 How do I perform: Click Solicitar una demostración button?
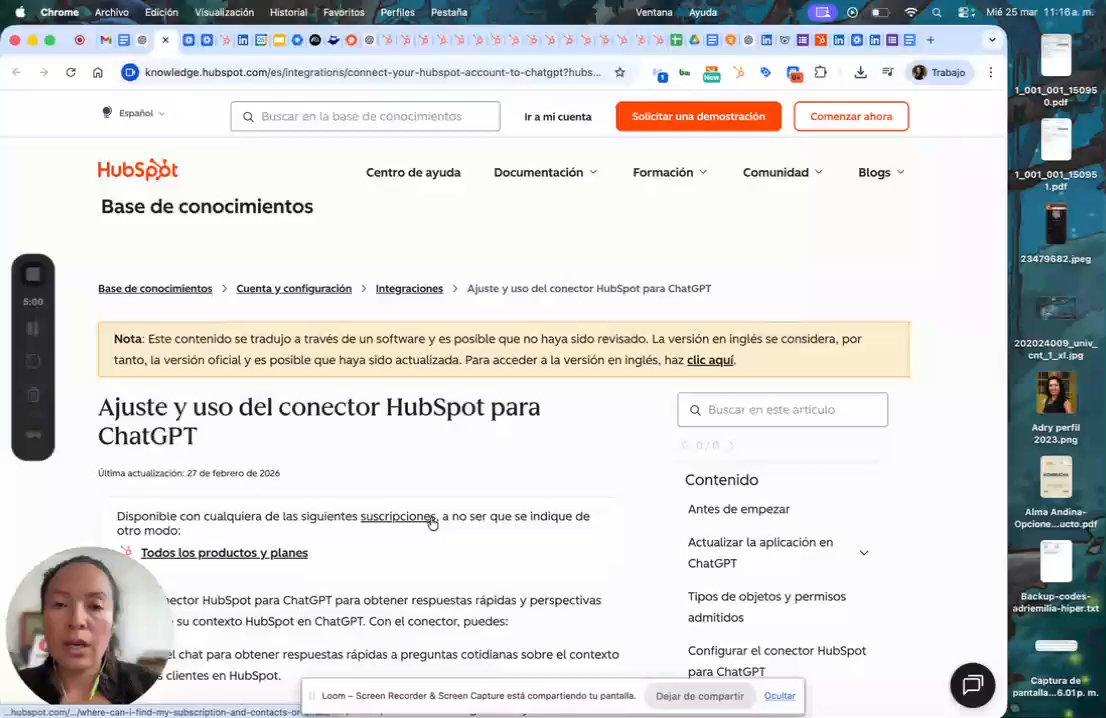(698, 116)
